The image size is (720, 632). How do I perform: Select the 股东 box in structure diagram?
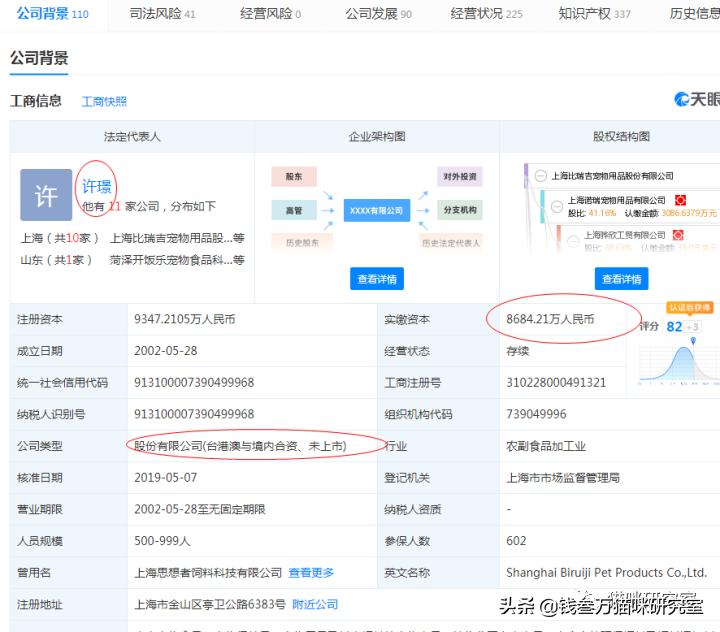pyautogui.click(x=294, y=176)
